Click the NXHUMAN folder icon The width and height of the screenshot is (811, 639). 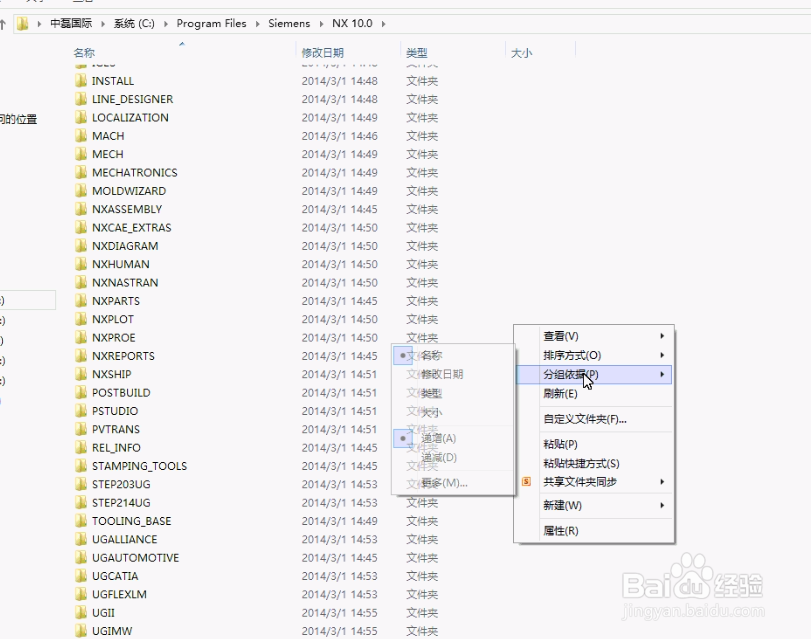81,264
